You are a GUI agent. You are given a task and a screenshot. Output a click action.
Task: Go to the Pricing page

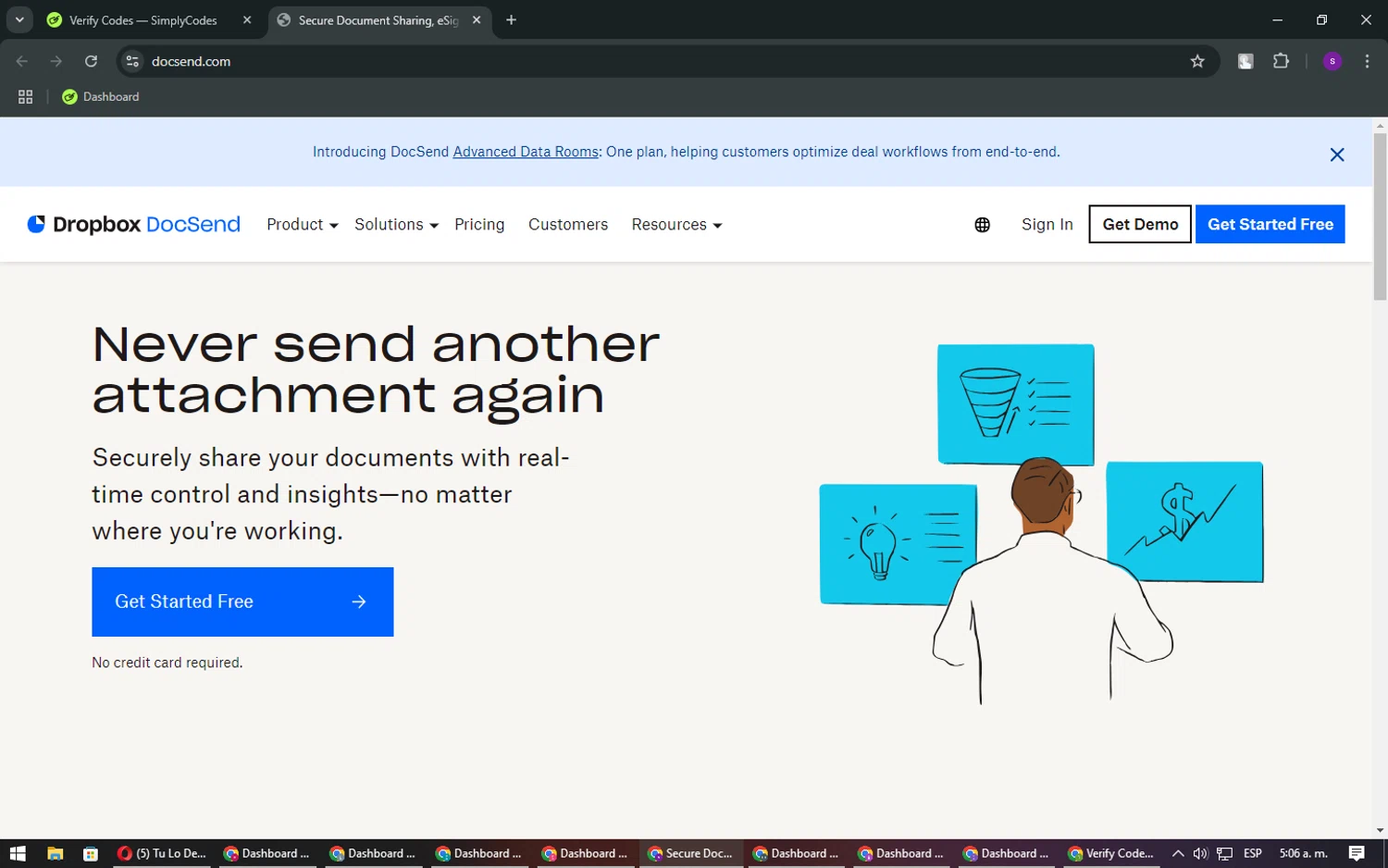479,225
